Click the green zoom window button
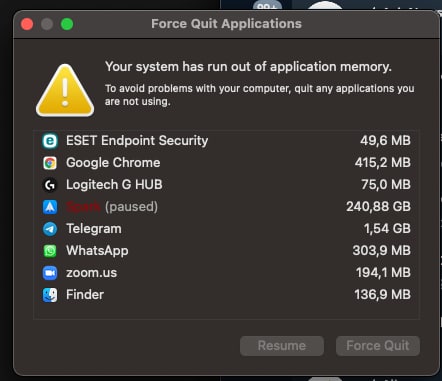Viewport: 442px width, 381px height. (67, 24)
